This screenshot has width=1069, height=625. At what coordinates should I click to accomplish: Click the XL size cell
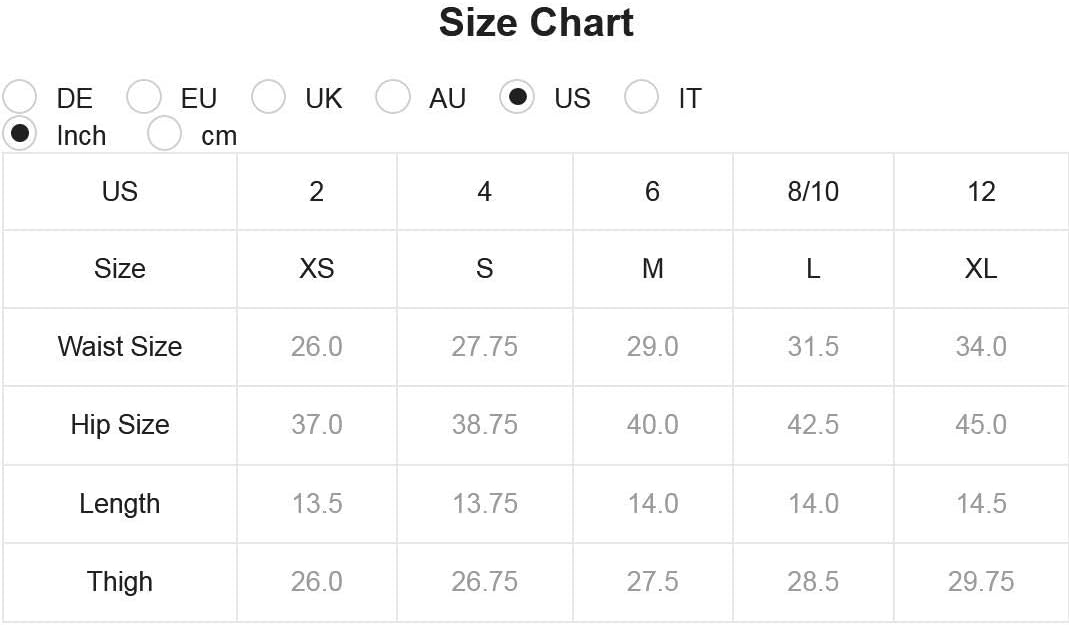click(x=981, y=269)
